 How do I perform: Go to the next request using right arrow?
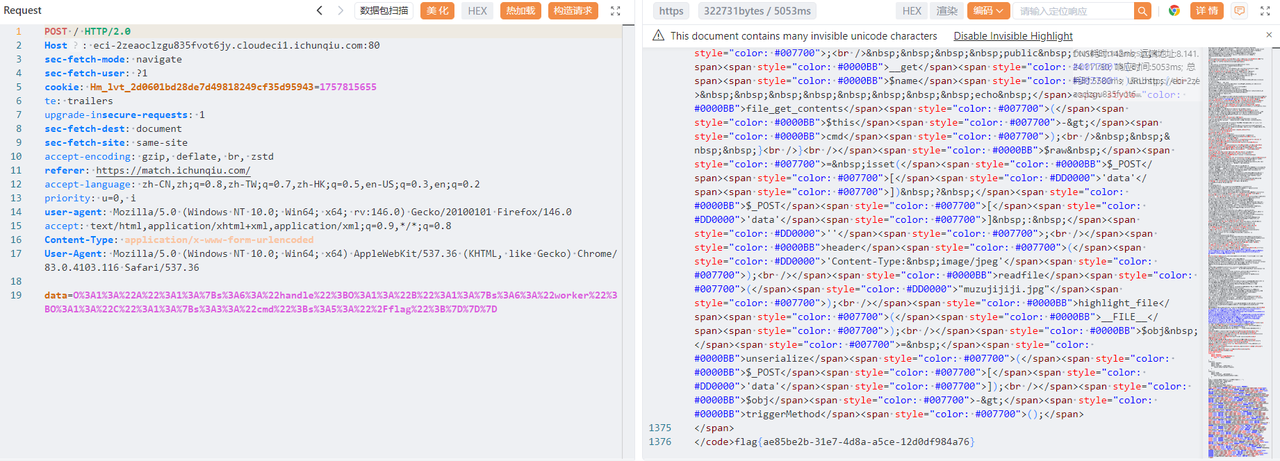coord(340,11)
